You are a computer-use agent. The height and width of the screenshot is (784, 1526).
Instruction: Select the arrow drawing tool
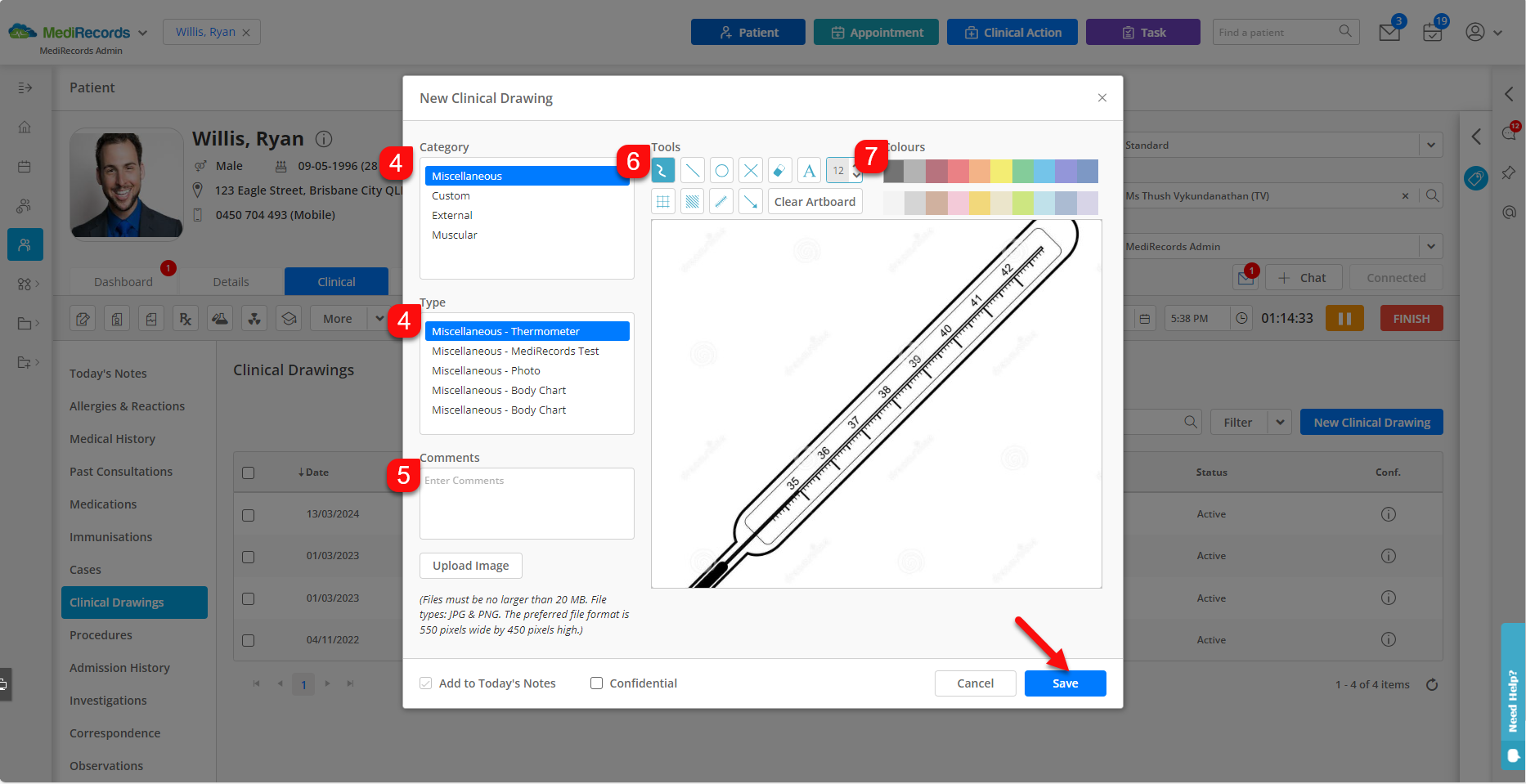pos(750,201)
